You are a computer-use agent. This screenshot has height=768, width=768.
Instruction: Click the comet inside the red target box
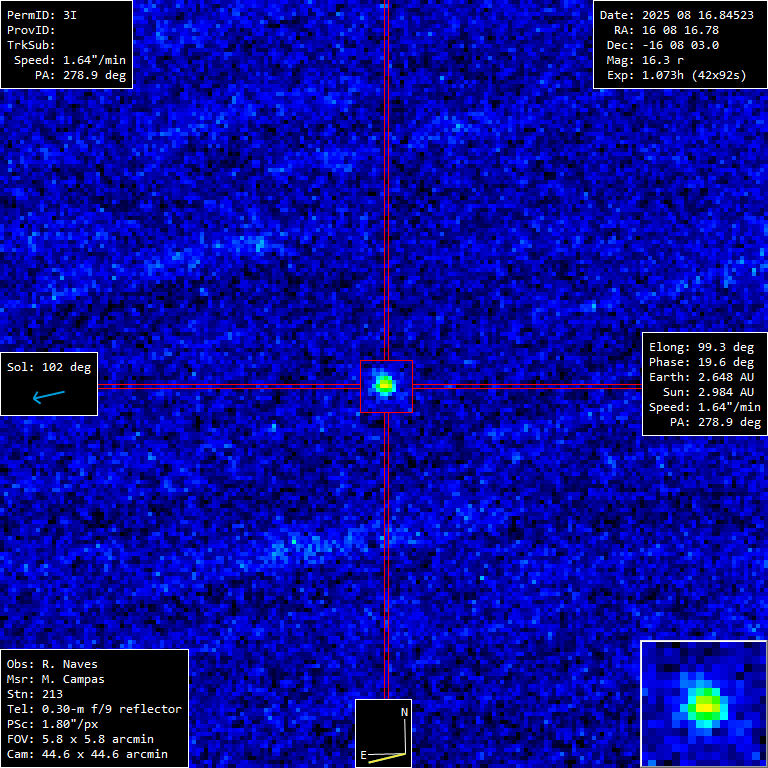(x=385, y=384)
